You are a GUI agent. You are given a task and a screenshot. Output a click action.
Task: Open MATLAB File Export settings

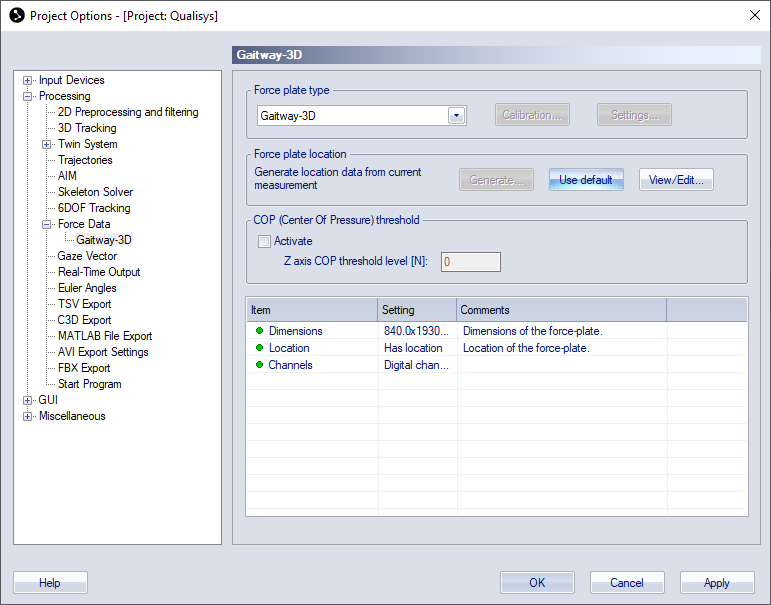105,336
